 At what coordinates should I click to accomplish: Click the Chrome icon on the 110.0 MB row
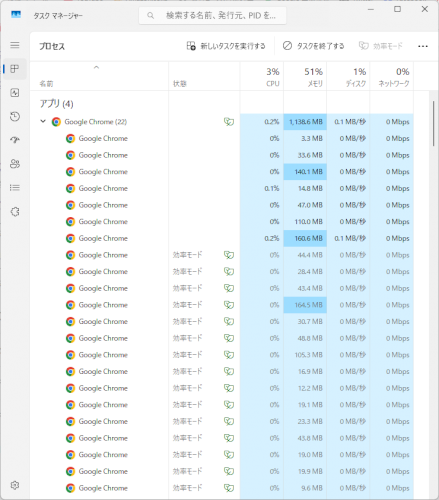(x=70, y=222)
